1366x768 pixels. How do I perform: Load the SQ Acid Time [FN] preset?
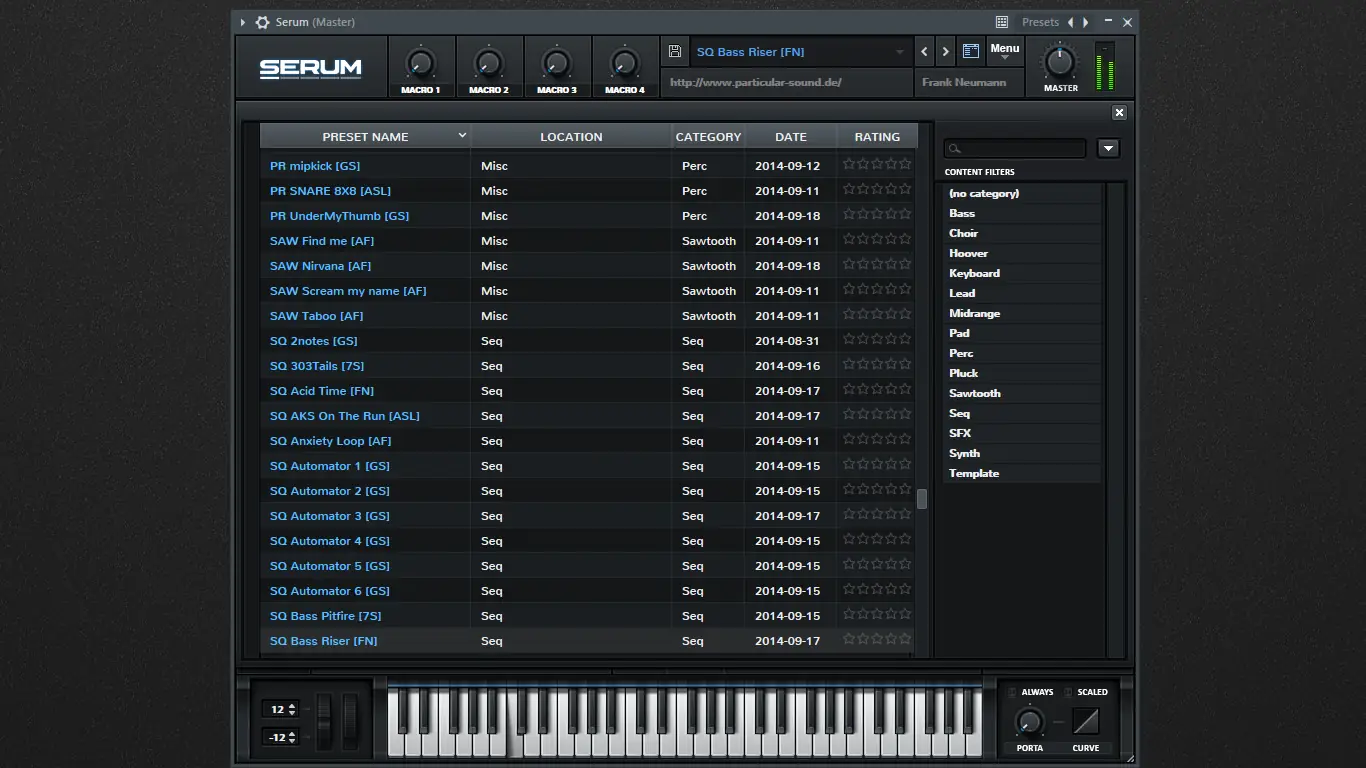(322, 390)
